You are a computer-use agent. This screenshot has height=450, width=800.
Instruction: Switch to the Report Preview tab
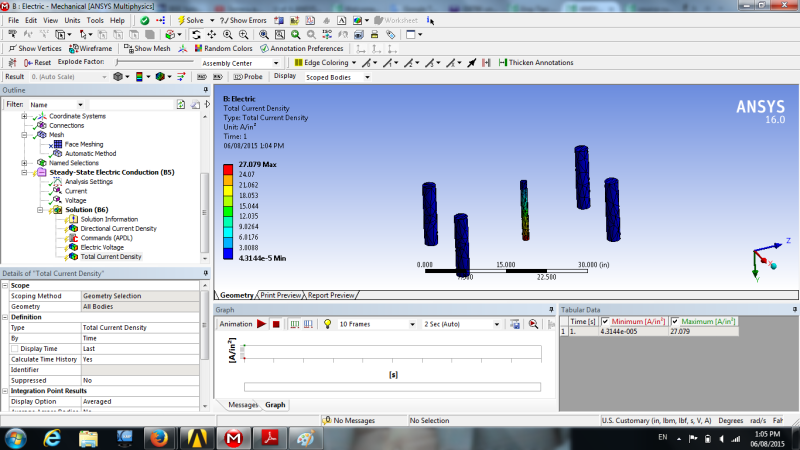click(x=331, y=295)
